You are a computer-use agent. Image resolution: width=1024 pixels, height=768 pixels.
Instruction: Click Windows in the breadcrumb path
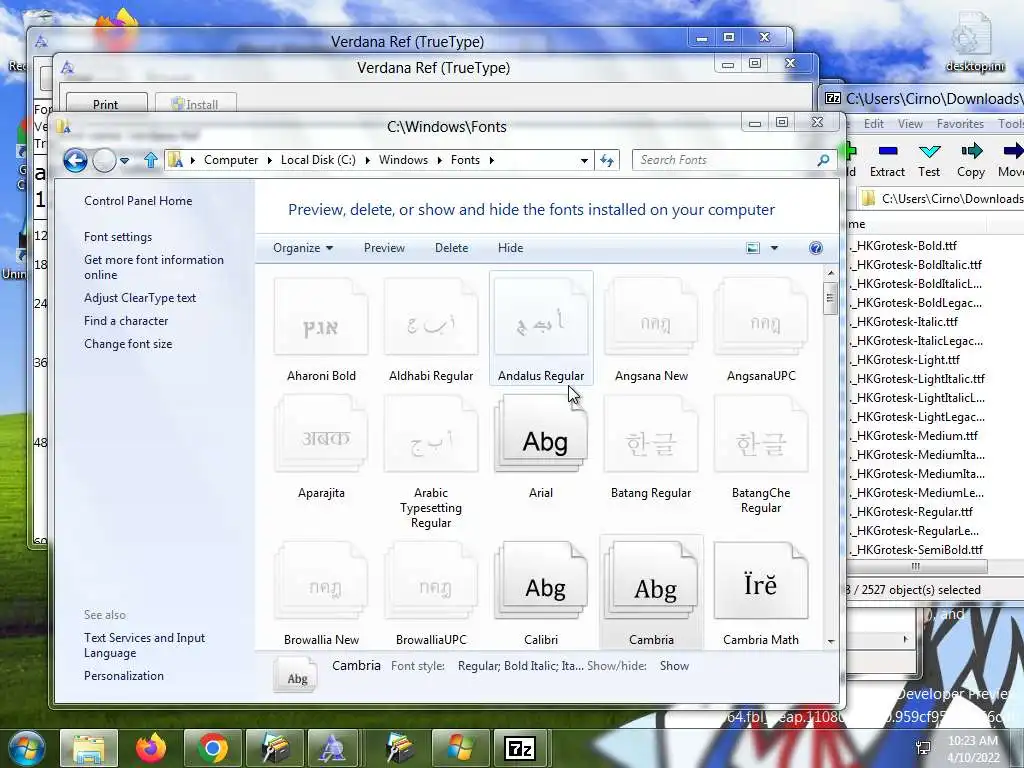403,160
